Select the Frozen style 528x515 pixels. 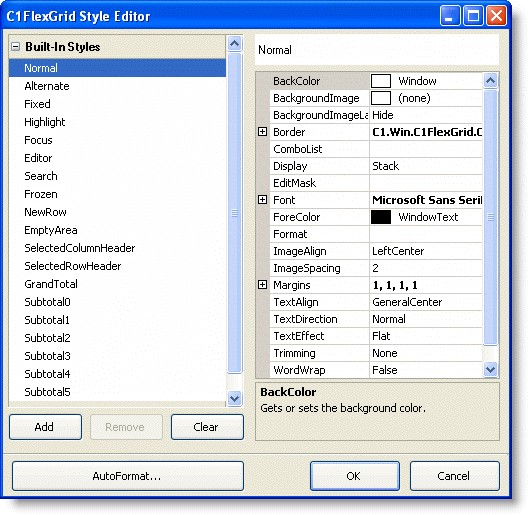coord(117,194)
